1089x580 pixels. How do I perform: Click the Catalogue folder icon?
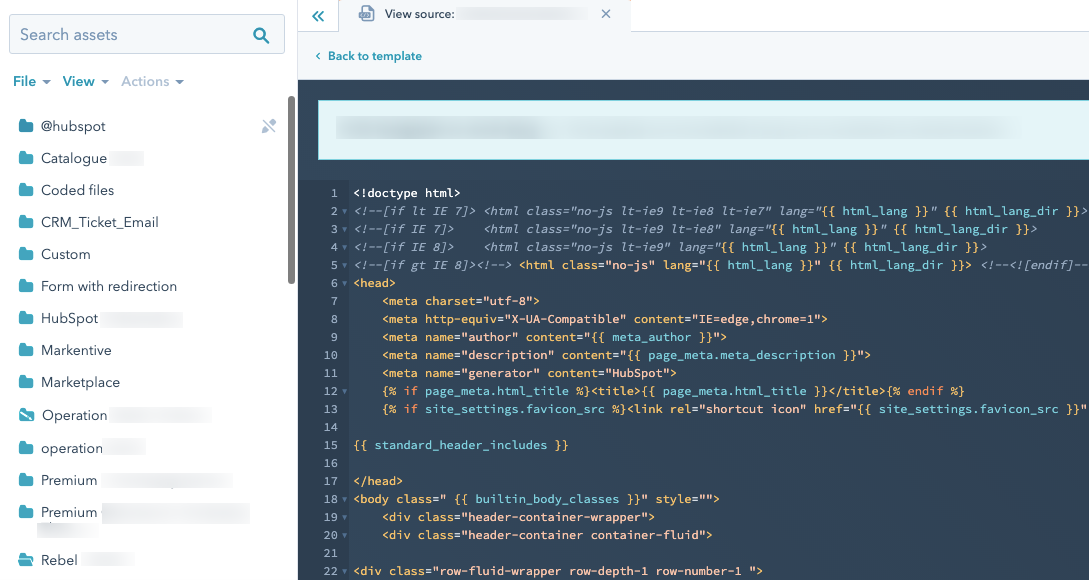[26, 158]
